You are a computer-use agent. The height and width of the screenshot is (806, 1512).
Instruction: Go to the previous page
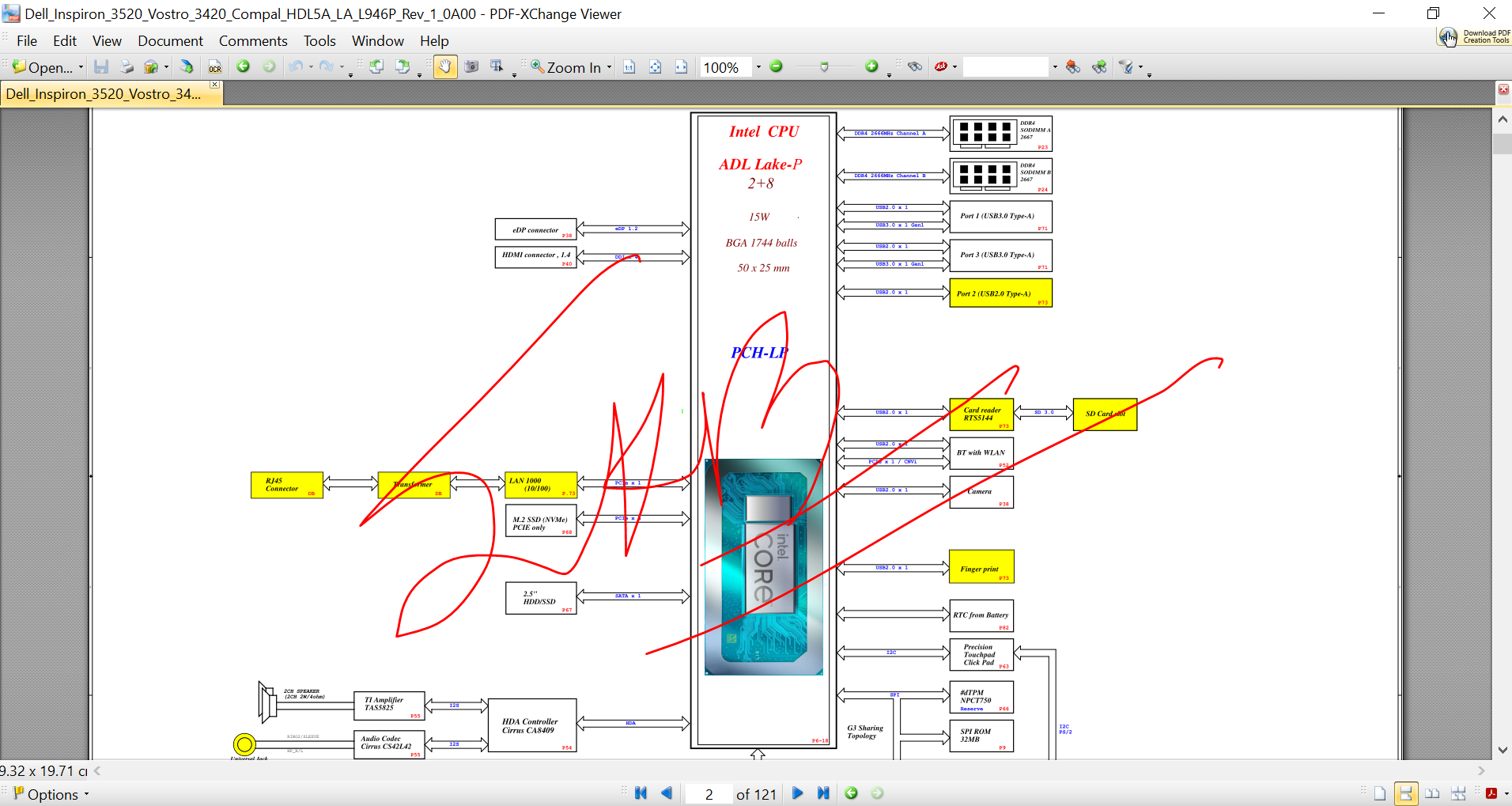(667, 793)
